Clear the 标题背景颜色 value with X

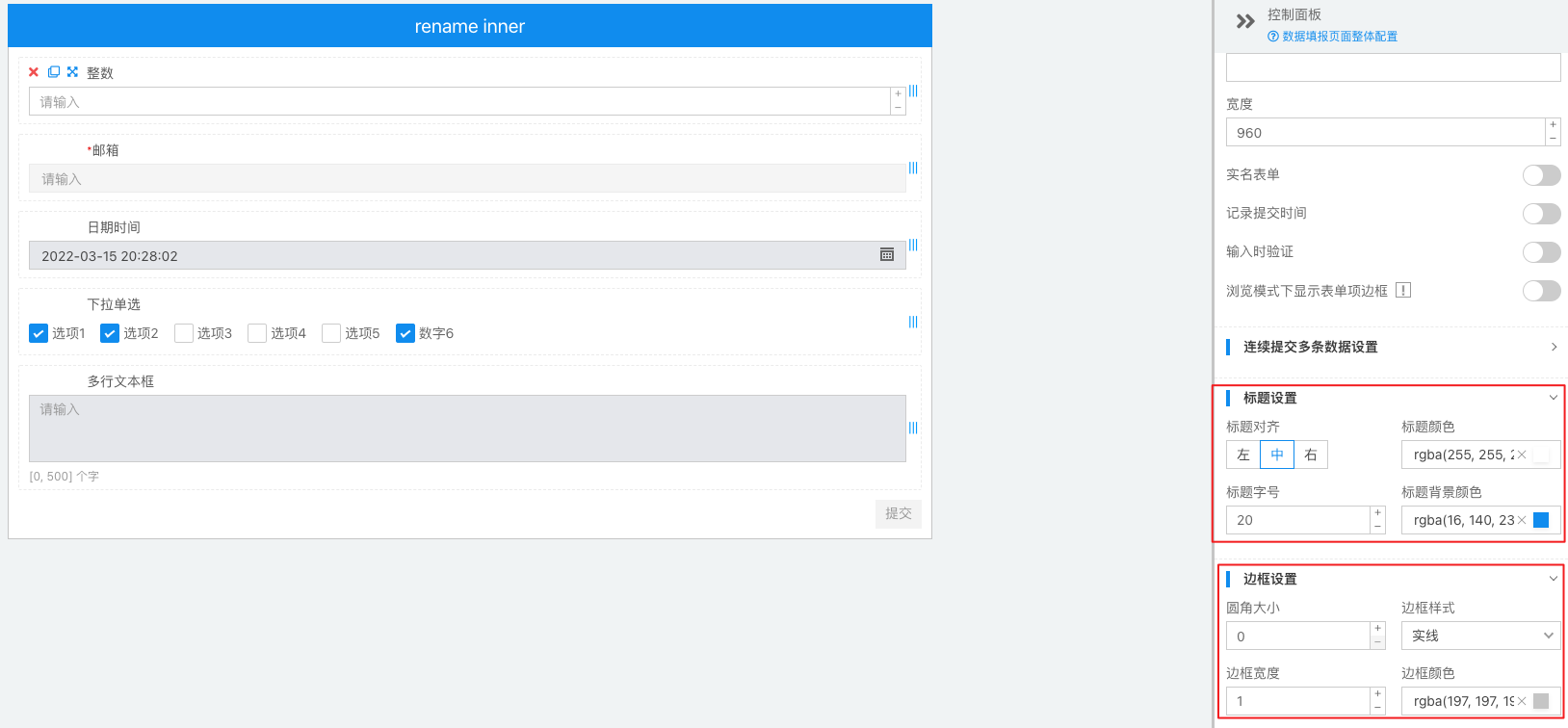pos(1522,520)
